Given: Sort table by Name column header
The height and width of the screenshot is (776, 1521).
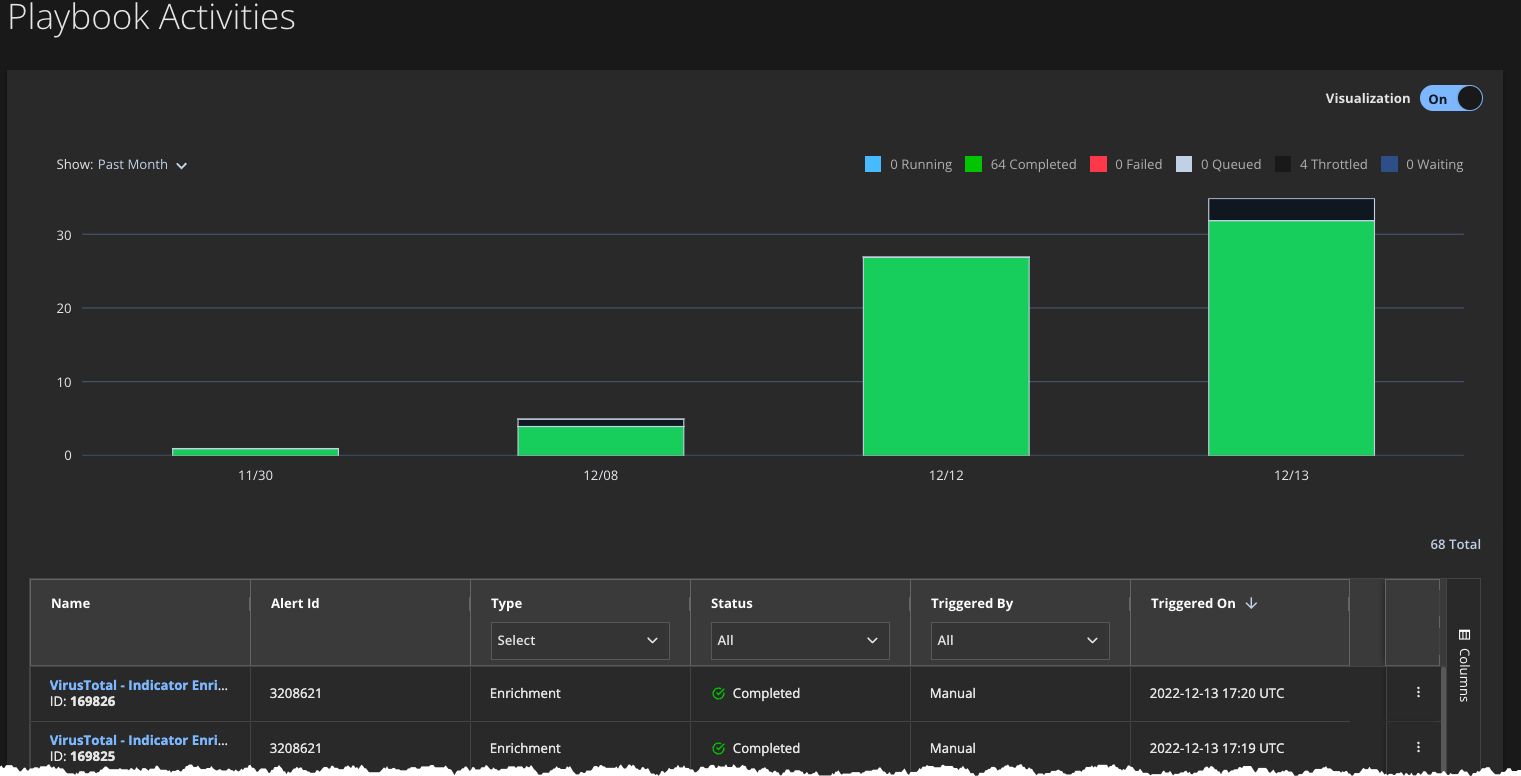Looking at the screenshot, I should point(70,604).
